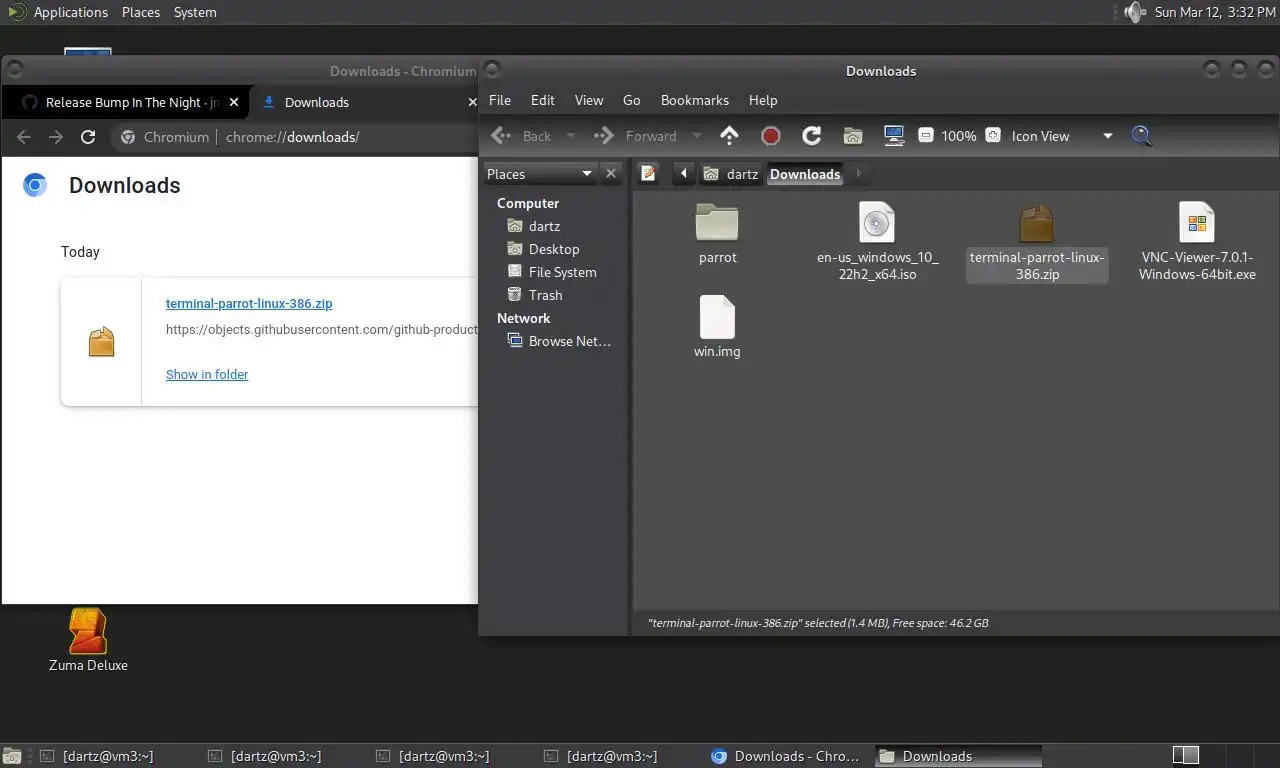This screenshot has height=768, width=1280.
Task: Close the Release Bump In The Night tab
Action: pyautogui.click(x=235, y=102)
